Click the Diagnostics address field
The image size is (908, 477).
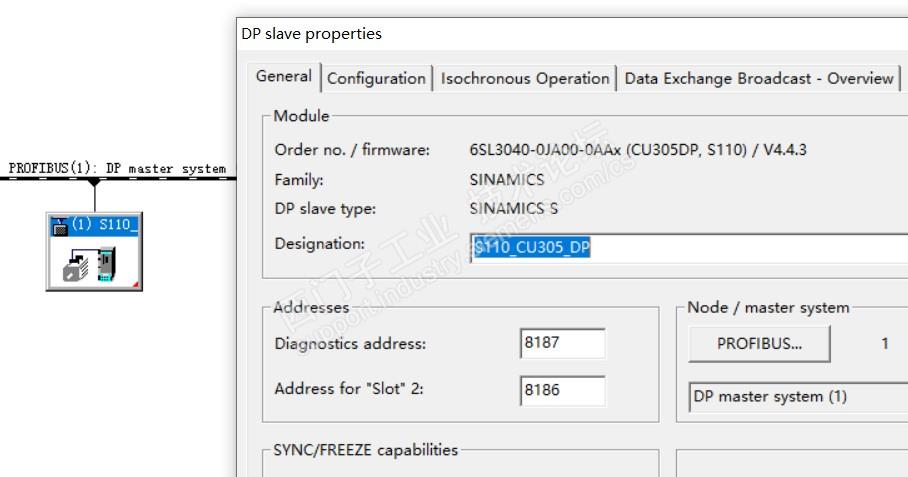coord(562,343)
